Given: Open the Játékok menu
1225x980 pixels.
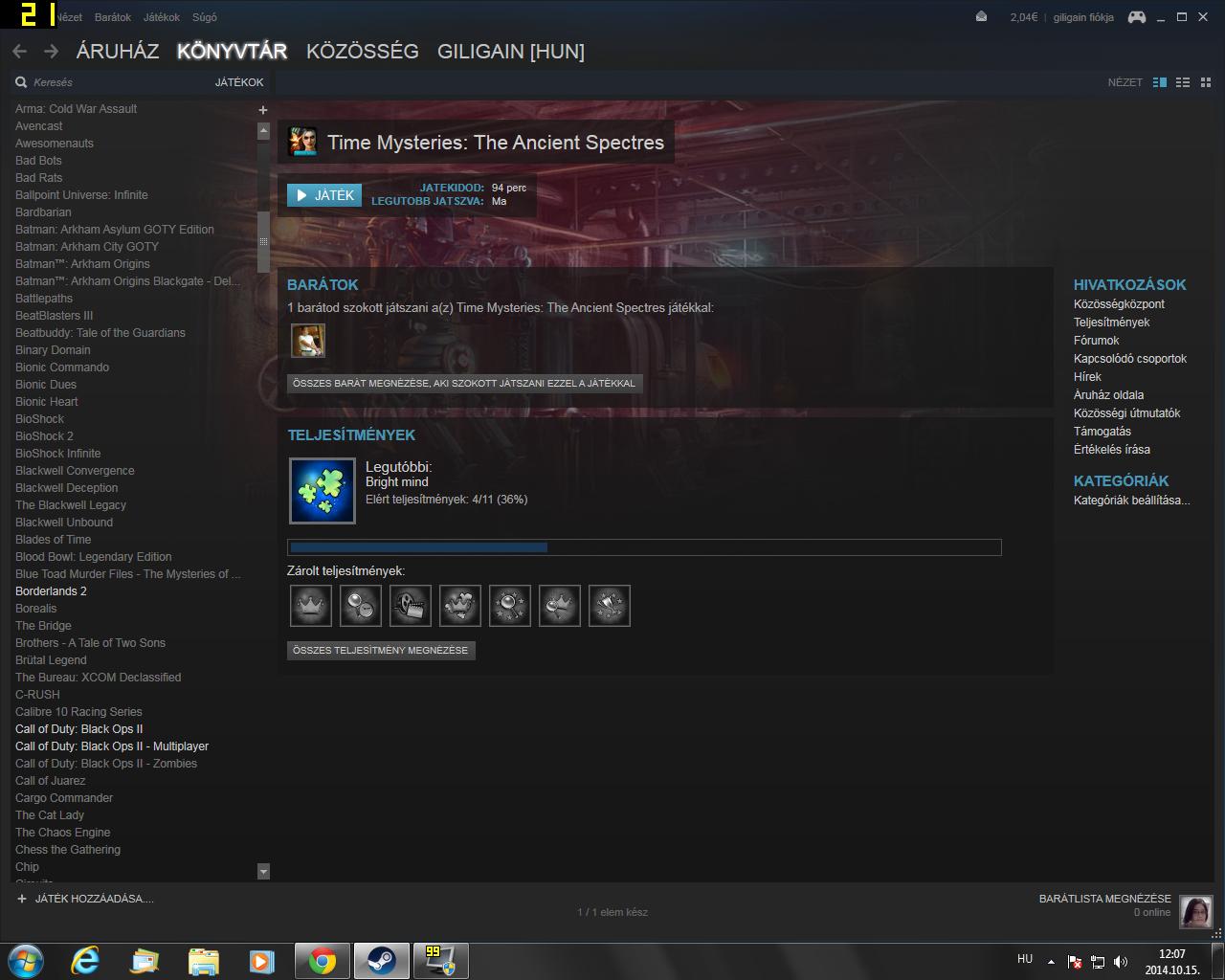Looking at the screenshot, I should pos(162,17).
